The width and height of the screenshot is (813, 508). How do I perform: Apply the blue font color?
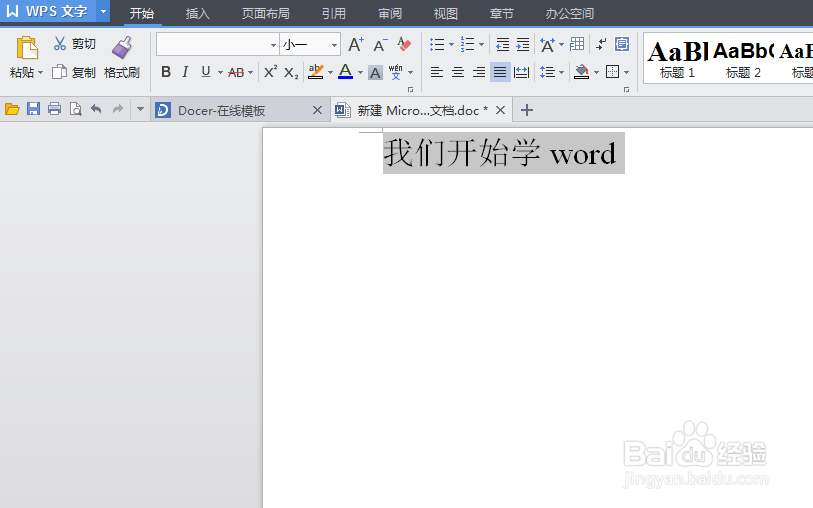point(345,72)
